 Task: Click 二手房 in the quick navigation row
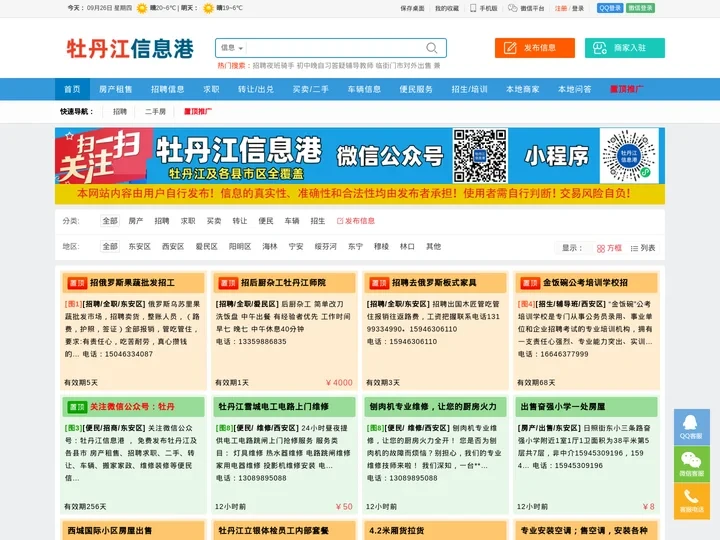pos(155,112)
